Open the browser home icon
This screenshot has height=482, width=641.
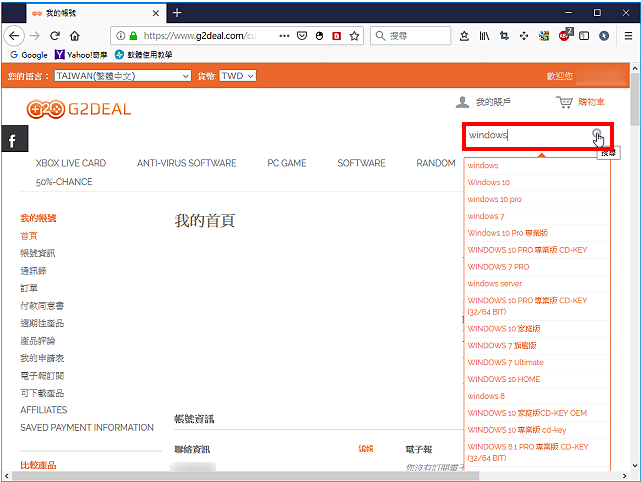click(74, 36)
